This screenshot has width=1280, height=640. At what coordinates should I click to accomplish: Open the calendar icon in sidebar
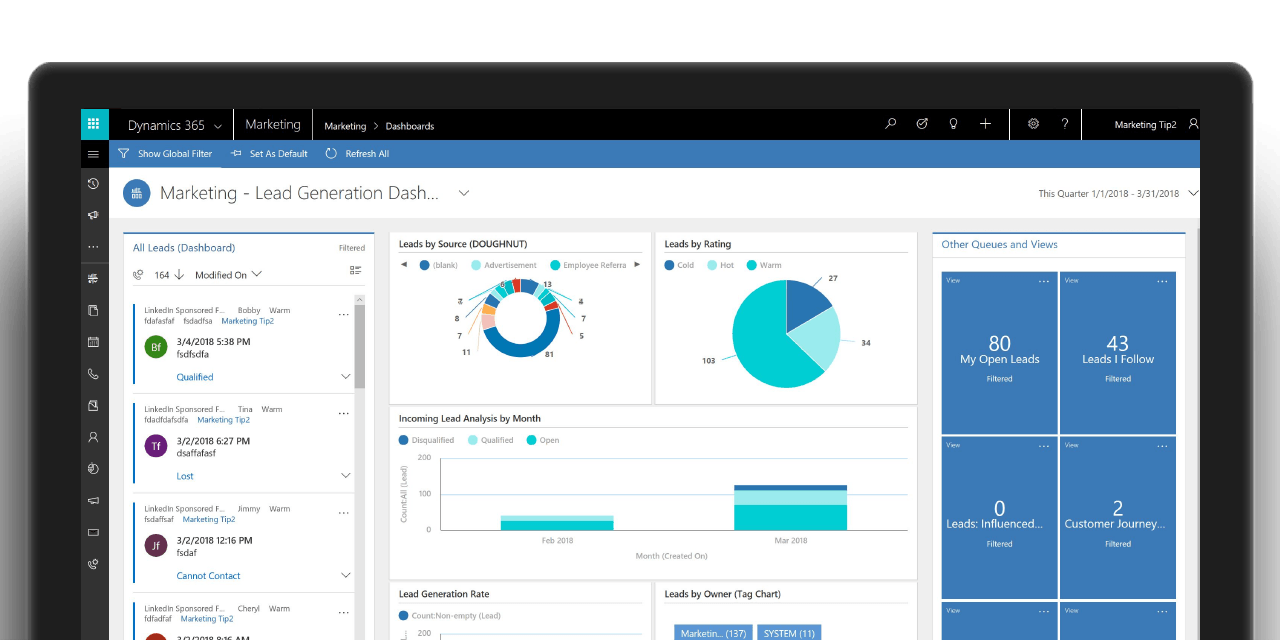click(94, 342)
